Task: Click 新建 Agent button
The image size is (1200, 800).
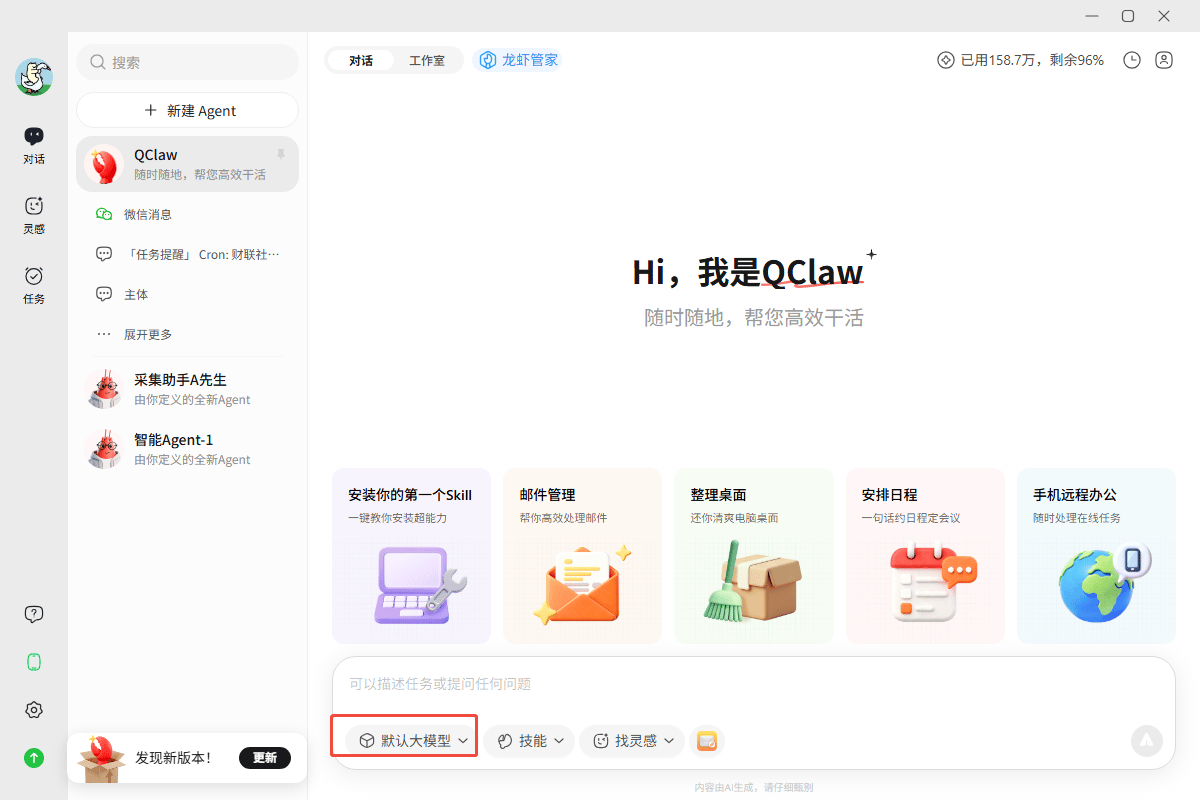Action: 188,110
